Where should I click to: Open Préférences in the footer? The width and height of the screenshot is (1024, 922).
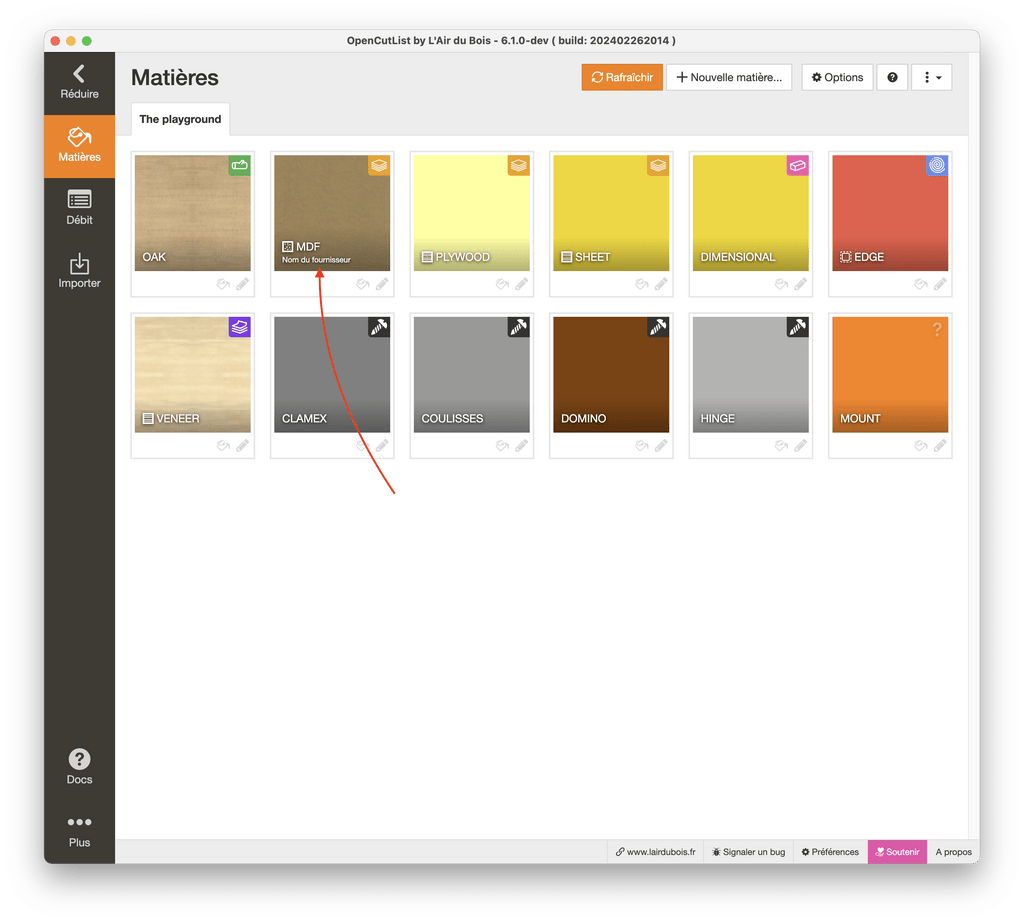click(x=830, y=851)
